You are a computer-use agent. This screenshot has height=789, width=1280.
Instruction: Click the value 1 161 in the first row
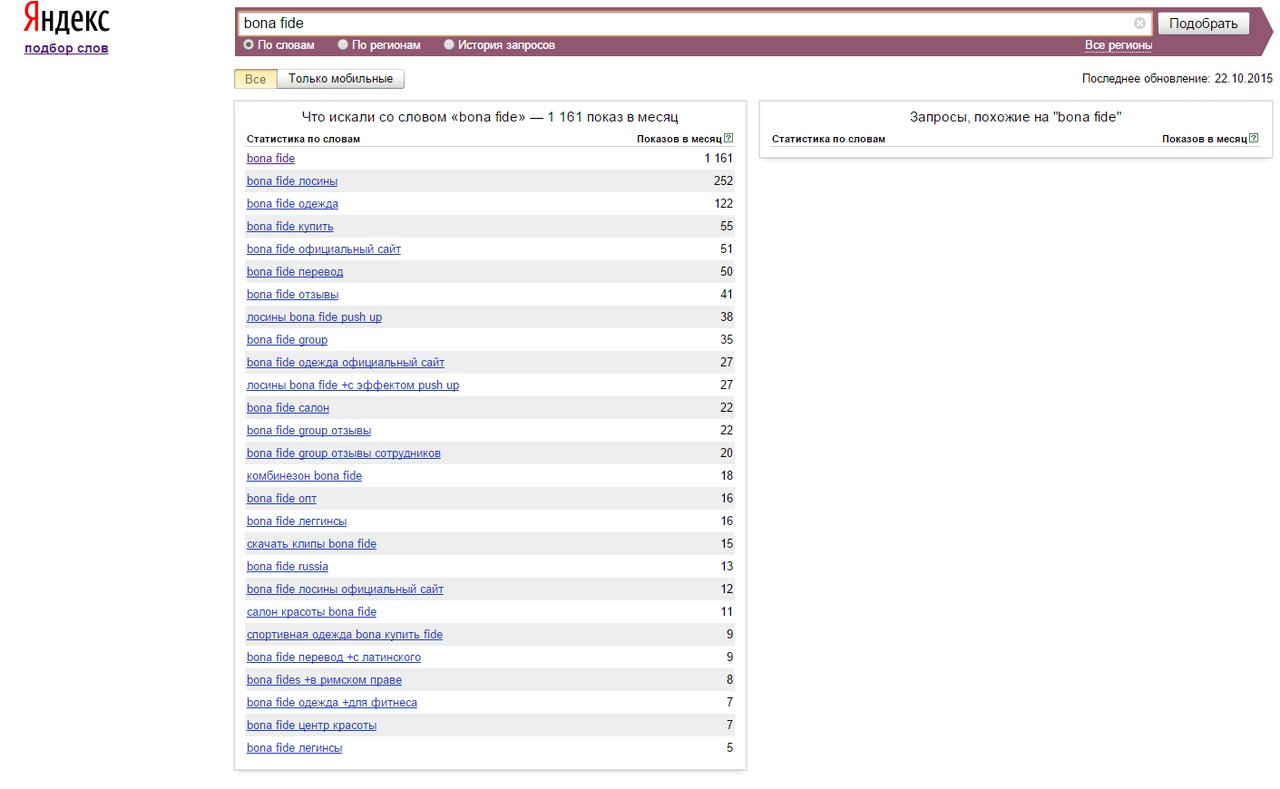click(x=718, y=158)
